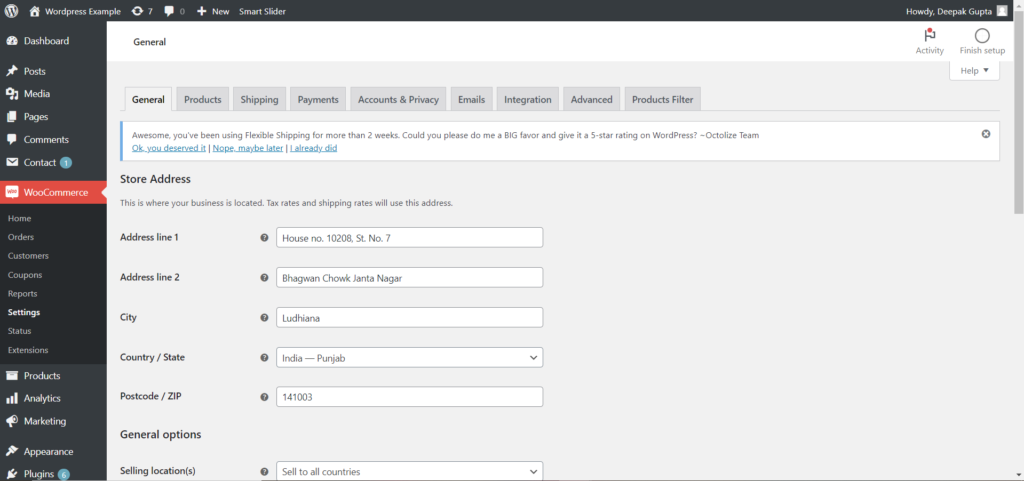Switch to the Shipping settings tab
Screen dimensions: 1024x481
point(259,100)
